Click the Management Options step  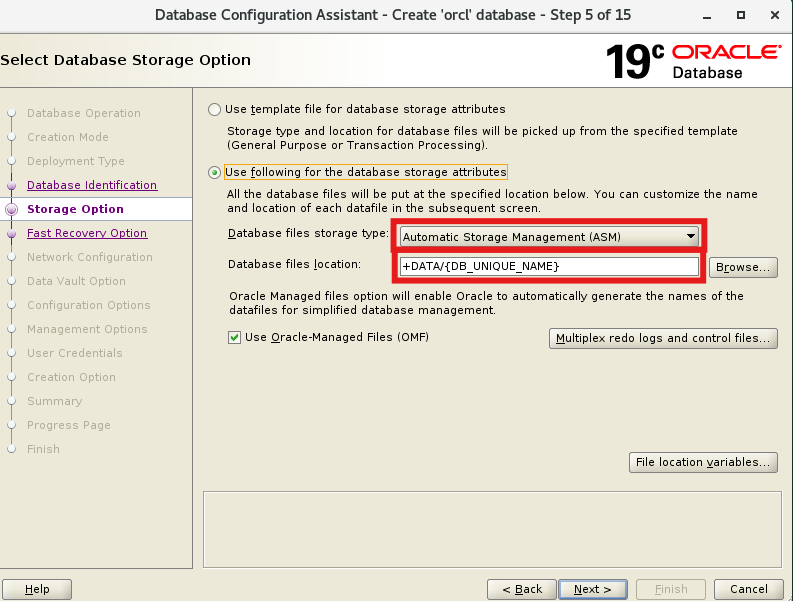pos(87,329)
